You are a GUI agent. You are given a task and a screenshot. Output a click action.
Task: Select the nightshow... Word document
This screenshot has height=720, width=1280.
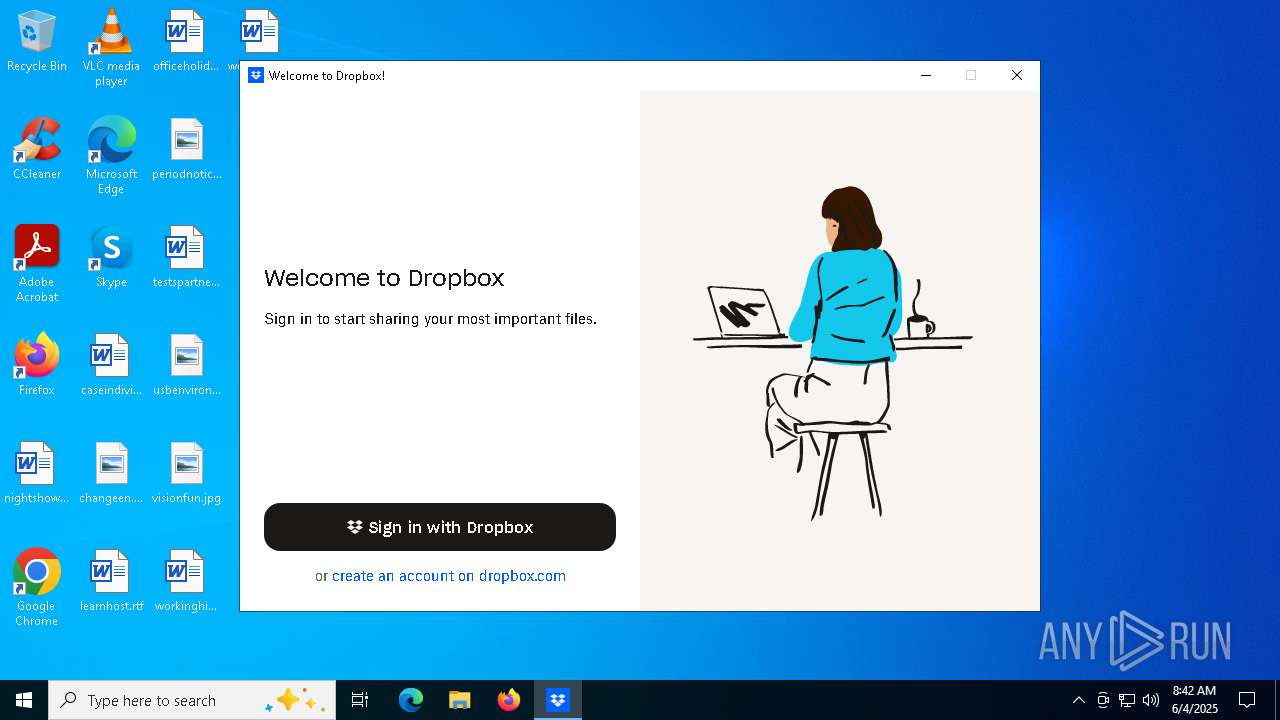[x=37, y=474]
